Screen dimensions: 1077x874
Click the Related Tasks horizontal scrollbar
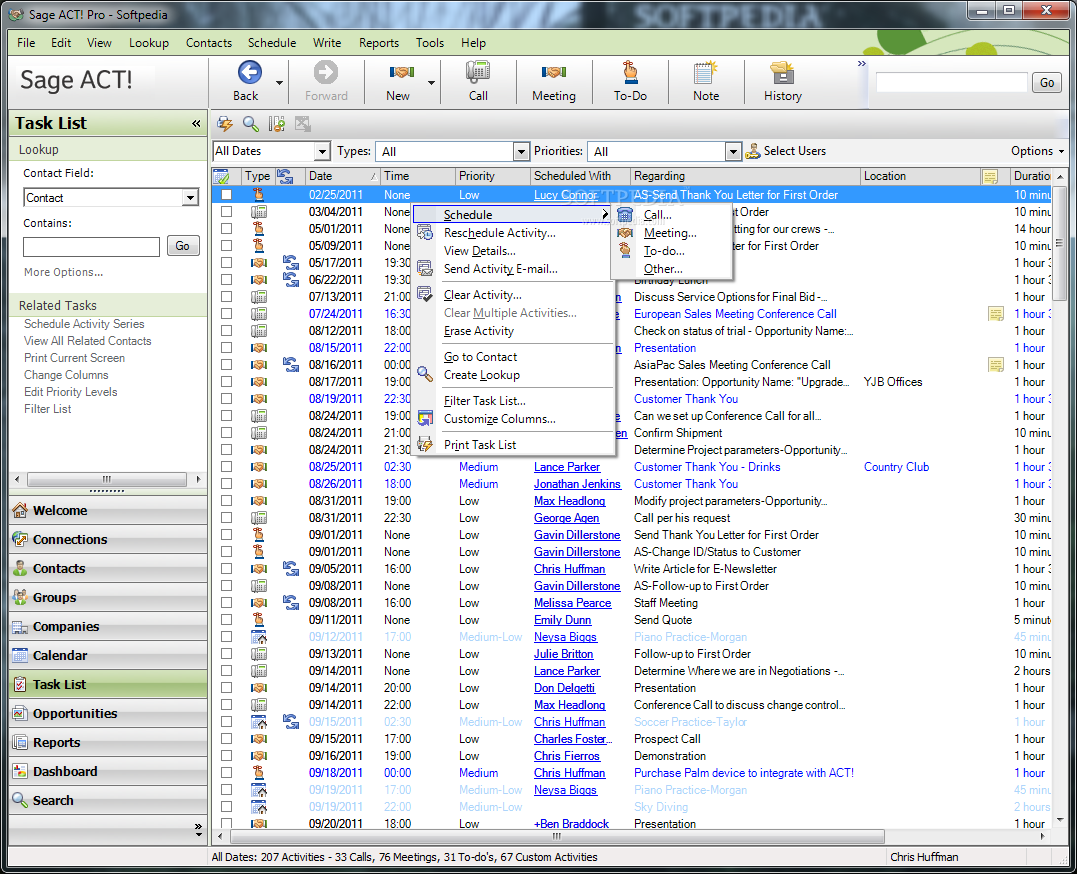point(107,479)
